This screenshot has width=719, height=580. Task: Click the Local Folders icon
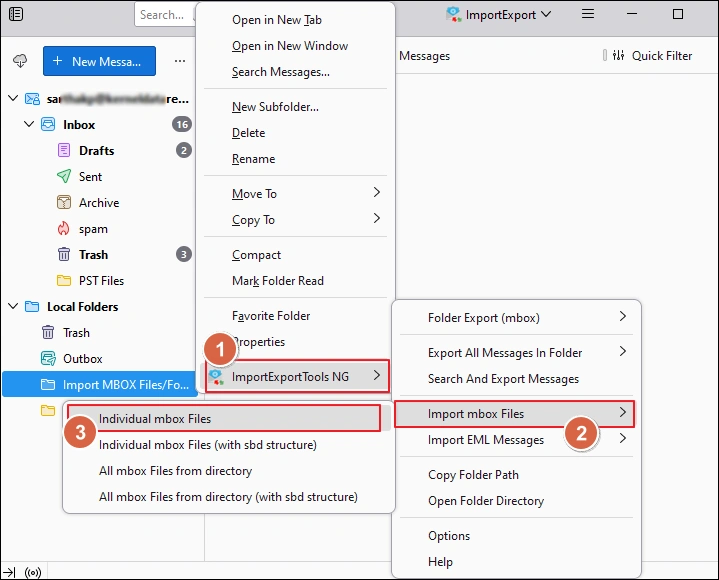click(x=32, y=306)
